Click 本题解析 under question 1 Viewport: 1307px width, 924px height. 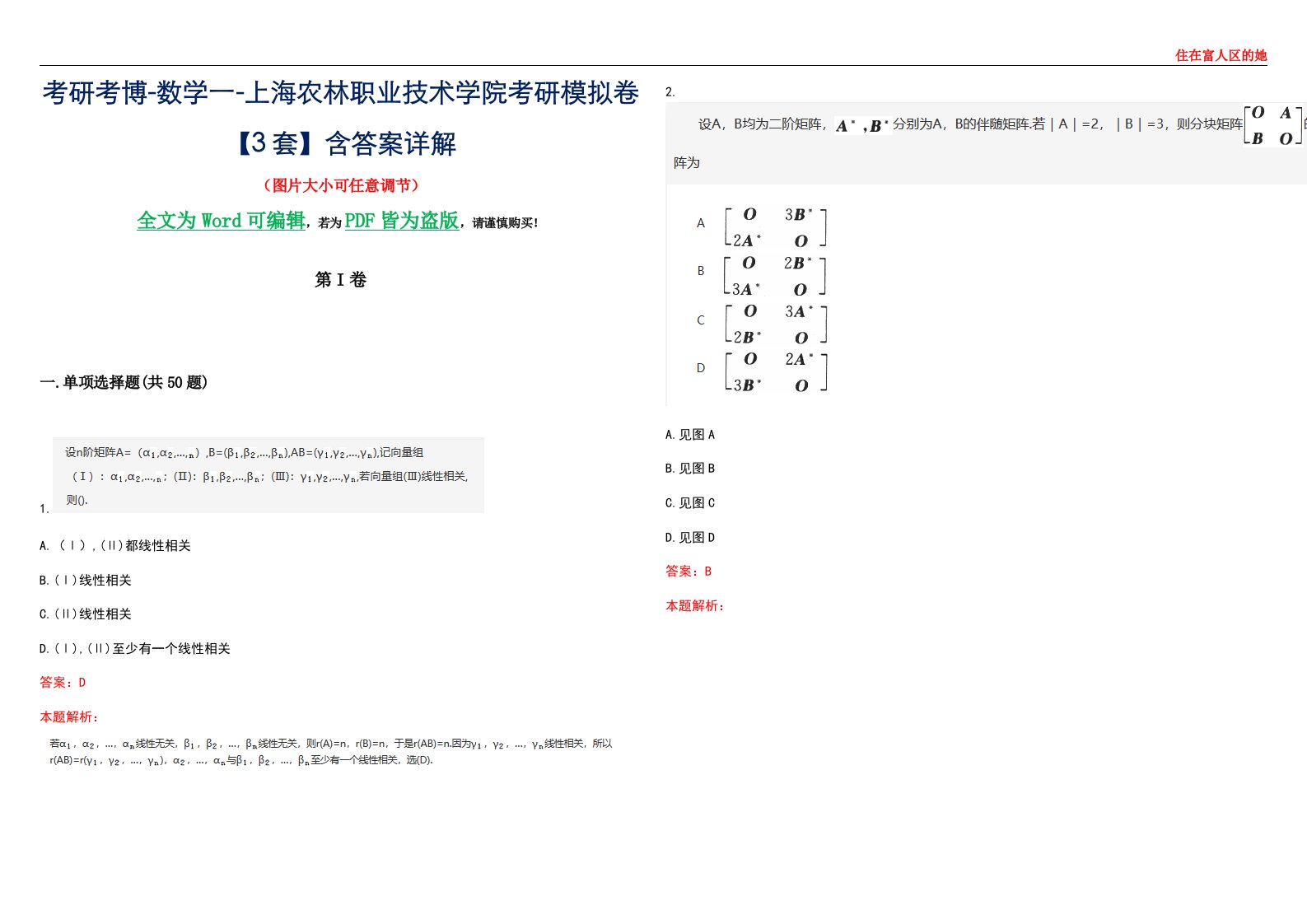[69, 717]
